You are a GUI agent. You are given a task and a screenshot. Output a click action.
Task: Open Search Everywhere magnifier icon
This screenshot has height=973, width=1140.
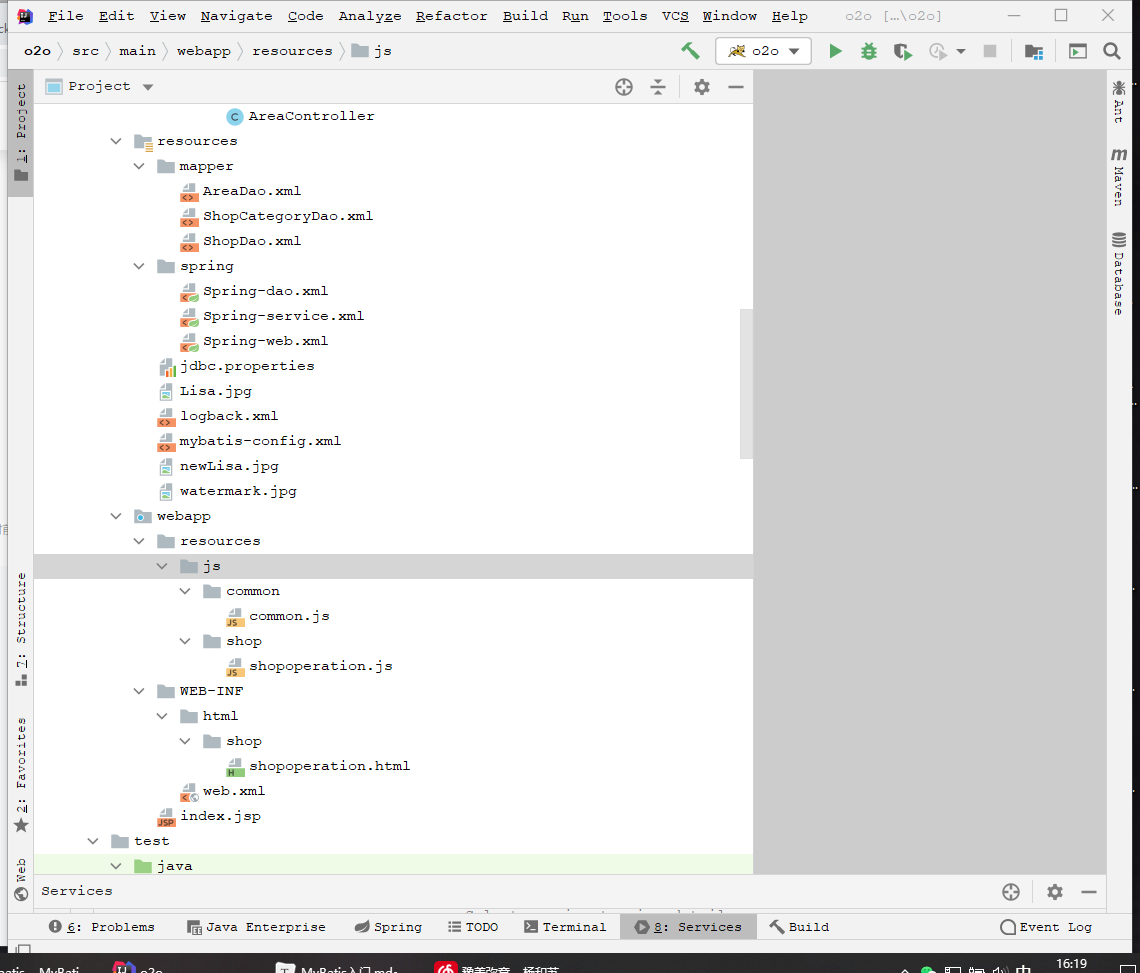pyautogui.click(x=1112, y=51)
